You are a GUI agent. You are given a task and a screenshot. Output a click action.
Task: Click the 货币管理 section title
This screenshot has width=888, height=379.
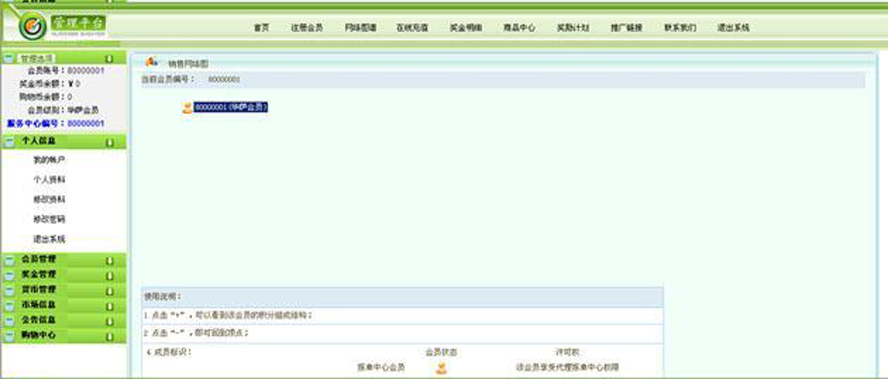pos(39,289)
